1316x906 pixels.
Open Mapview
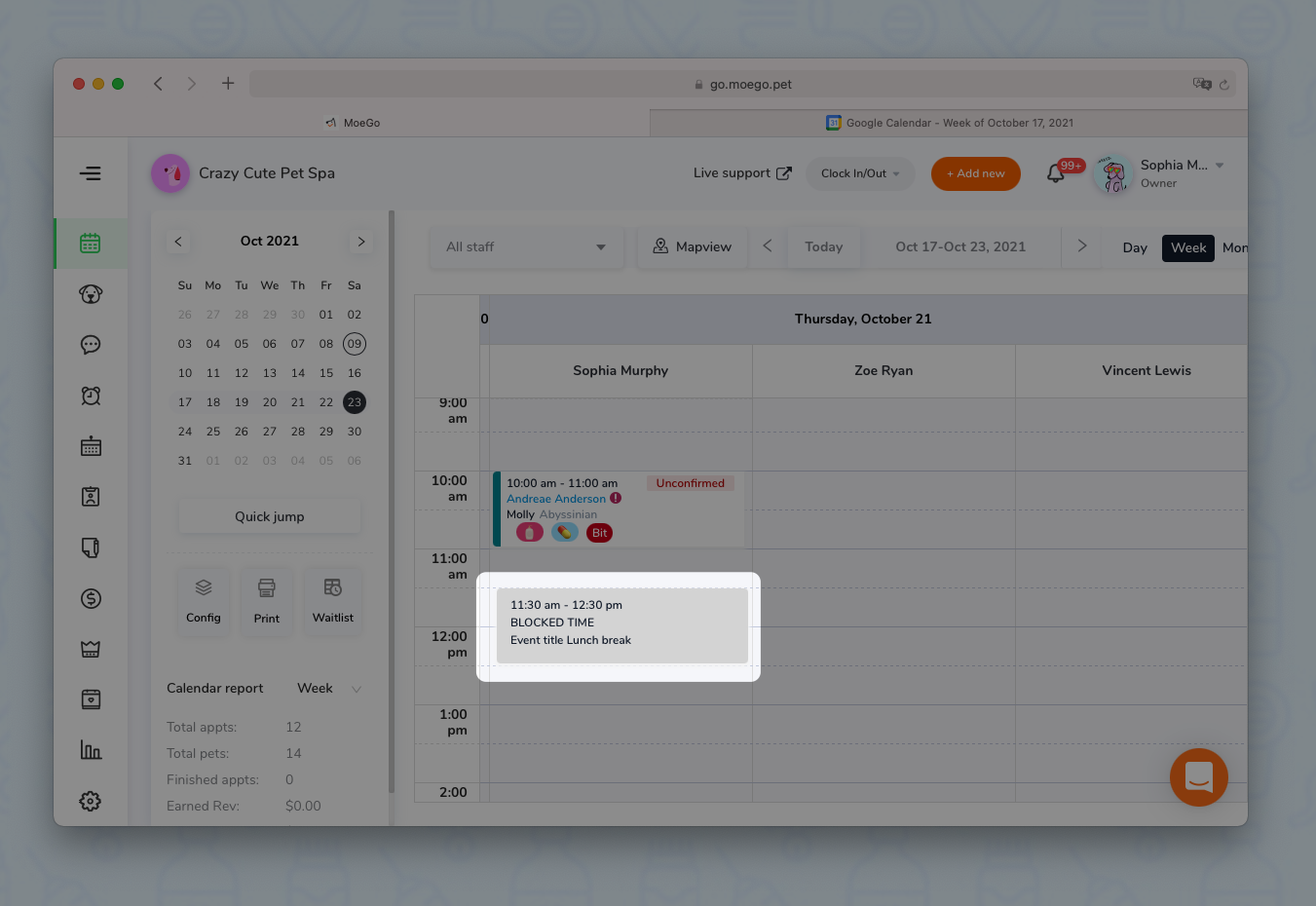[693, 246]
